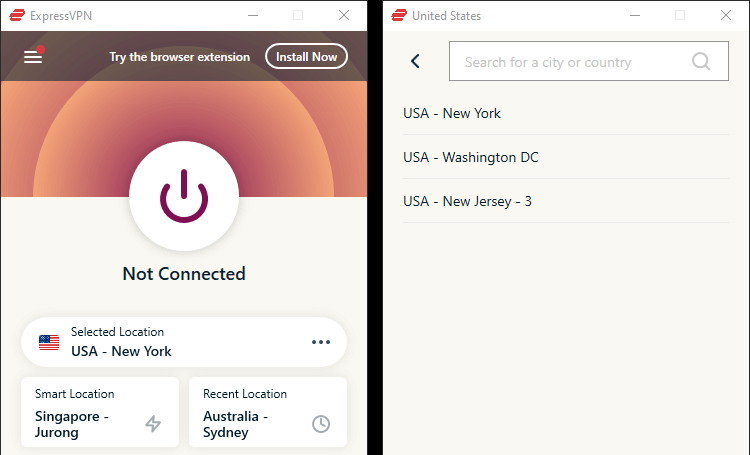This screenshot has height=455, width=750.
Task: Open the Selected Location USA - New York picker
Action: 184,342
